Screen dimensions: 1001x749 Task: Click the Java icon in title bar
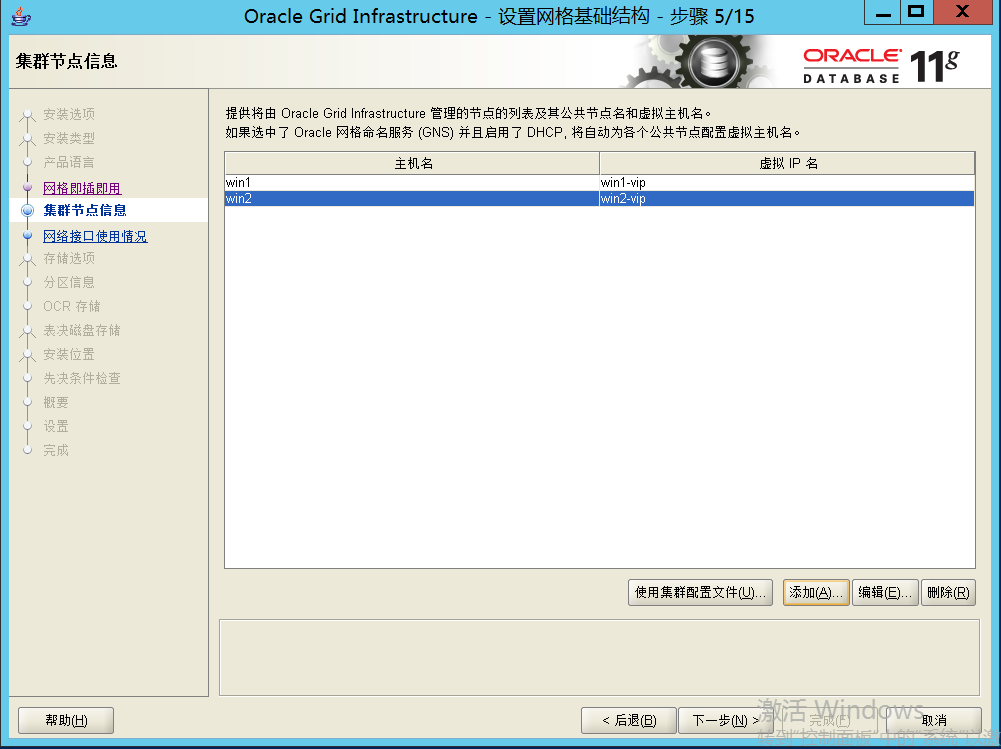click(20, 16)
